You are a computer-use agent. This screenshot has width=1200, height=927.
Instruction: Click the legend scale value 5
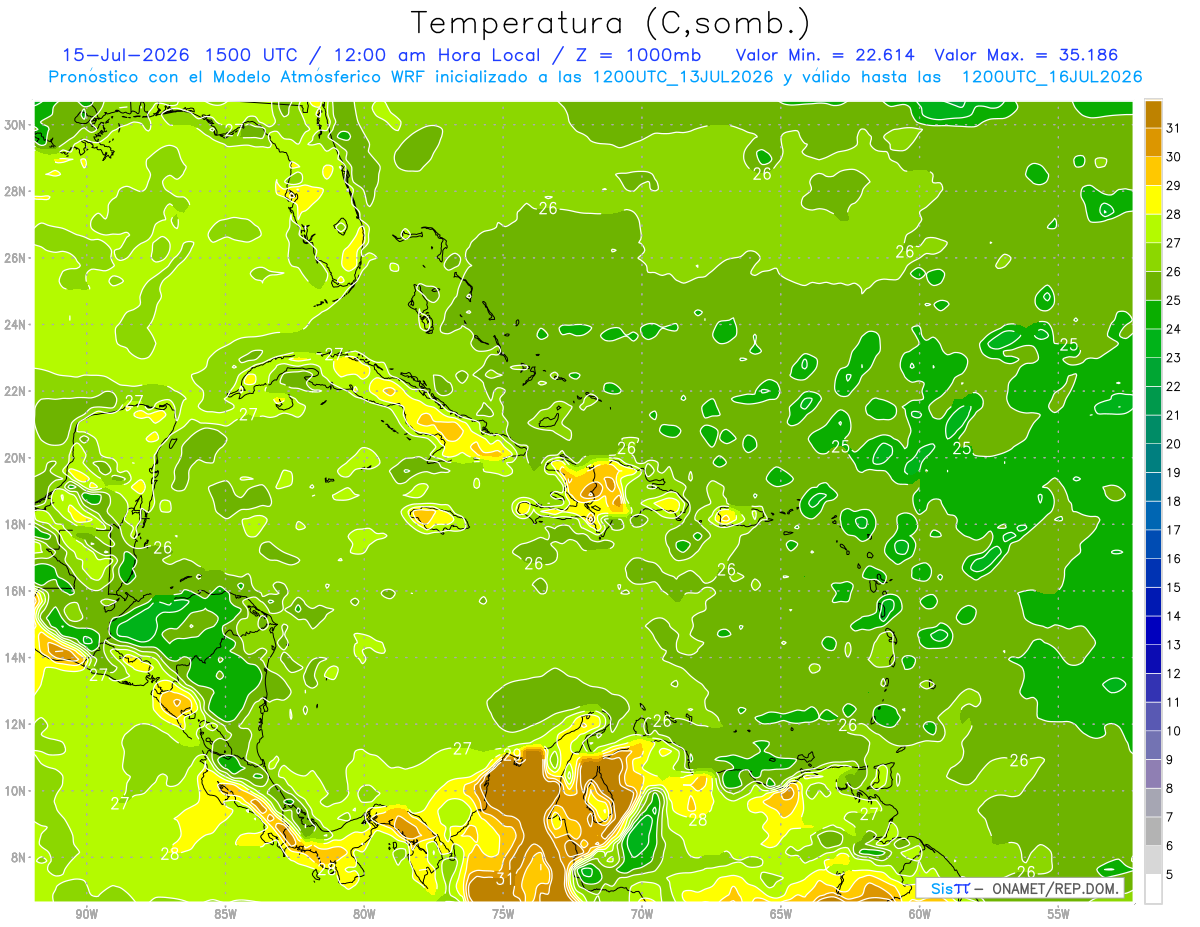pos(1171,875)
